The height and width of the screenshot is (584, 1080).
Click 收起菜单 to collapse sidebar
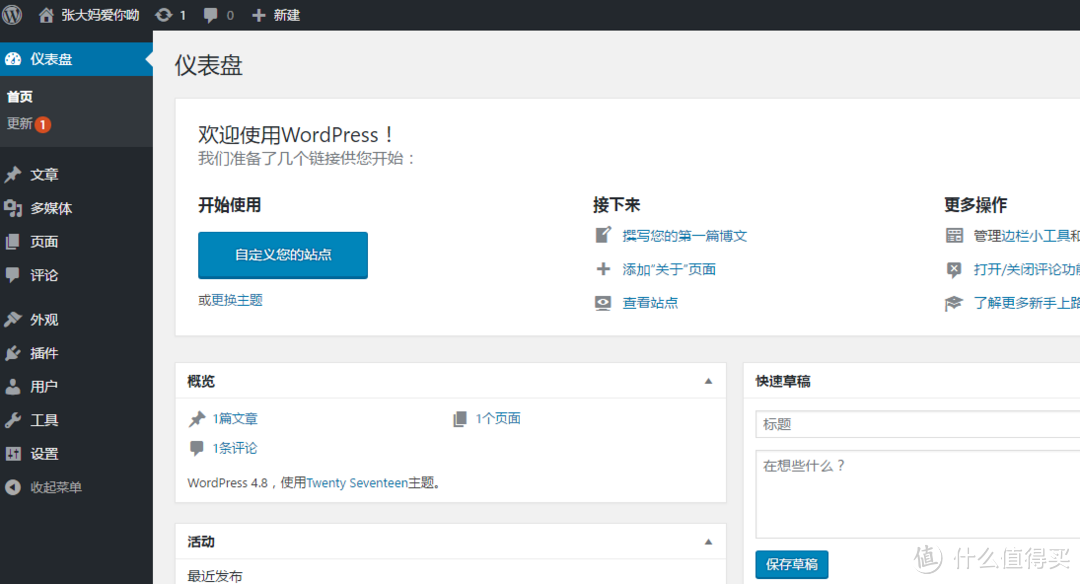(x=56, y=488)
